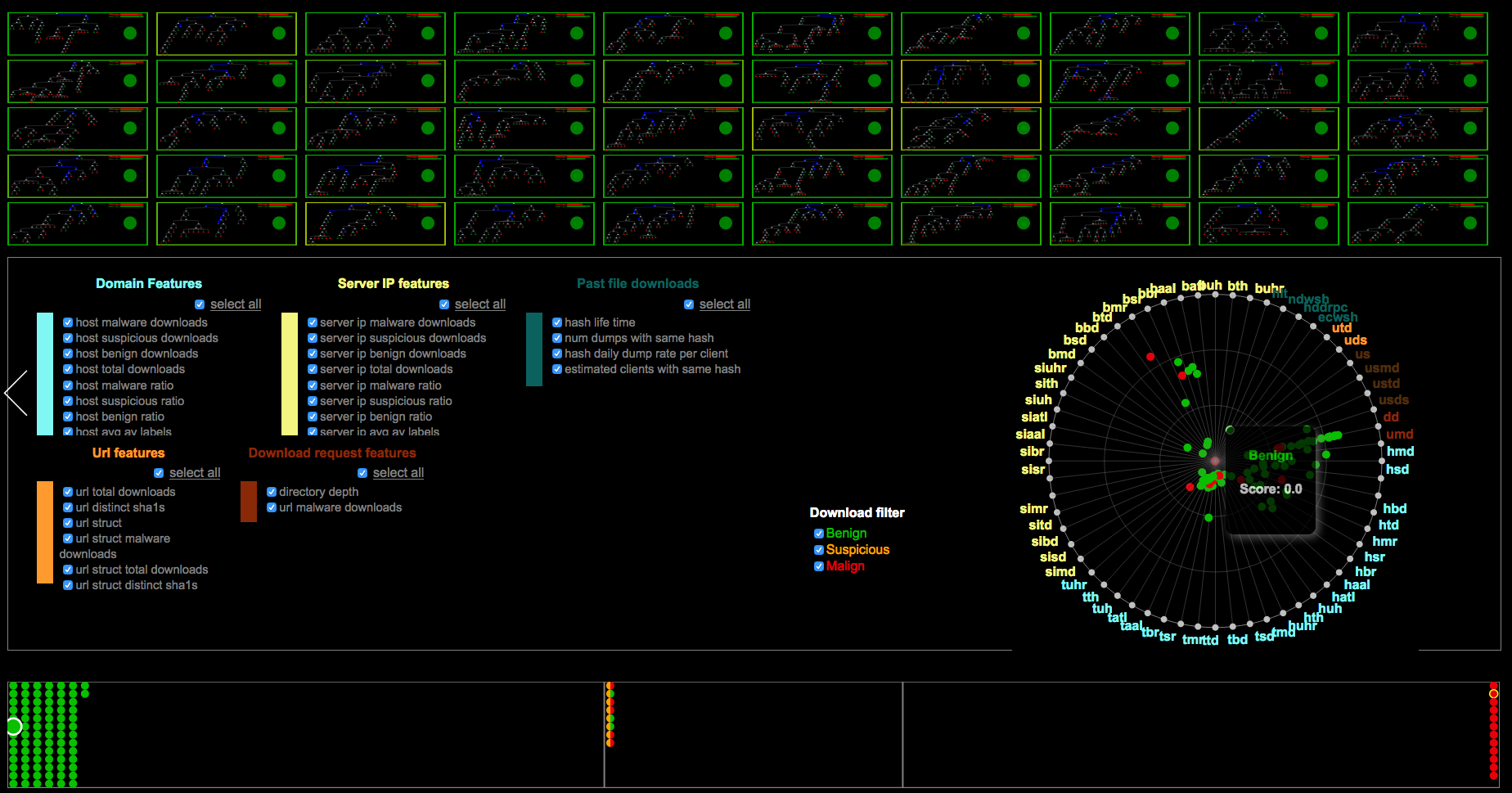
Task: Click 'select all' under Domain Features
Action: pos(235,304)
